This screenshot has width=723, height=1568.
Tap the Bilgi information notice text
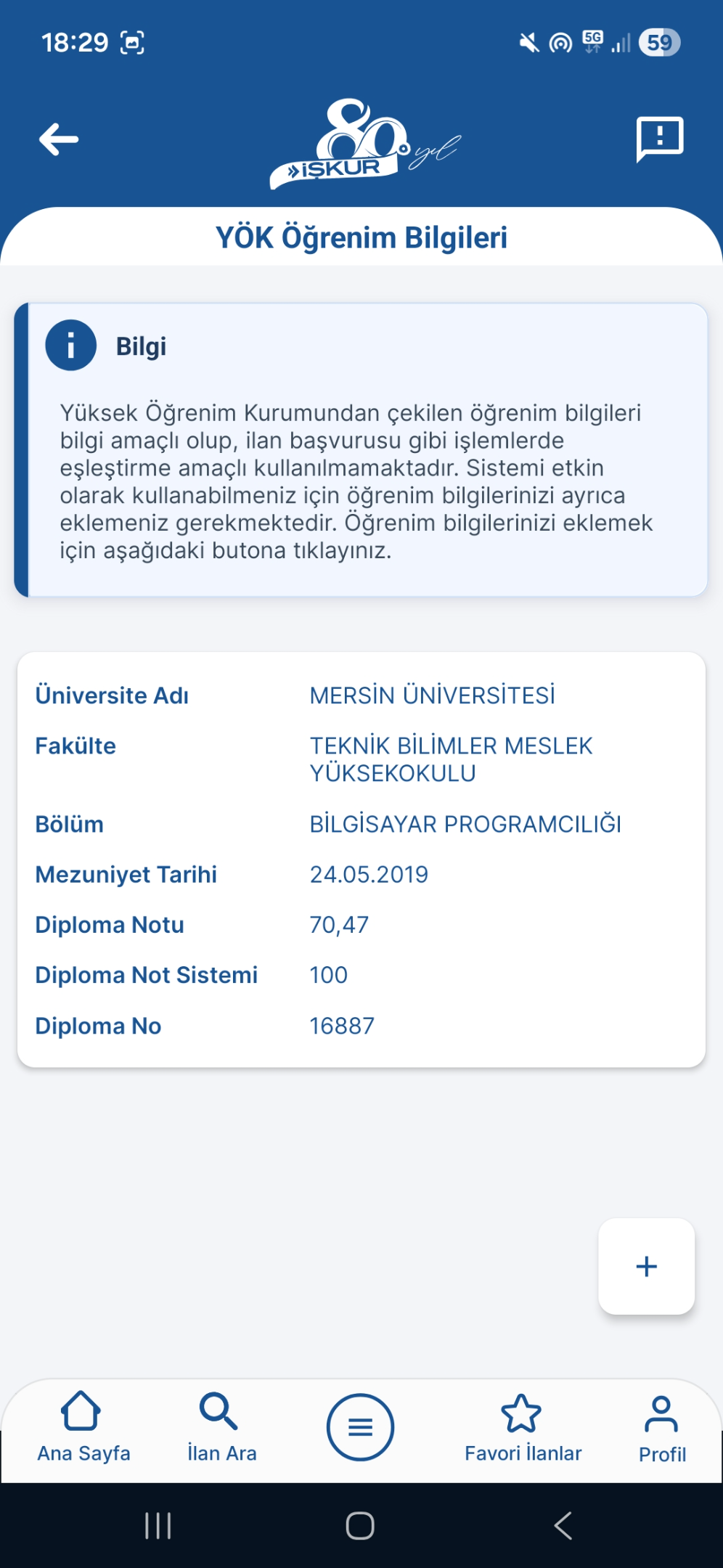[x=356, y=481]
